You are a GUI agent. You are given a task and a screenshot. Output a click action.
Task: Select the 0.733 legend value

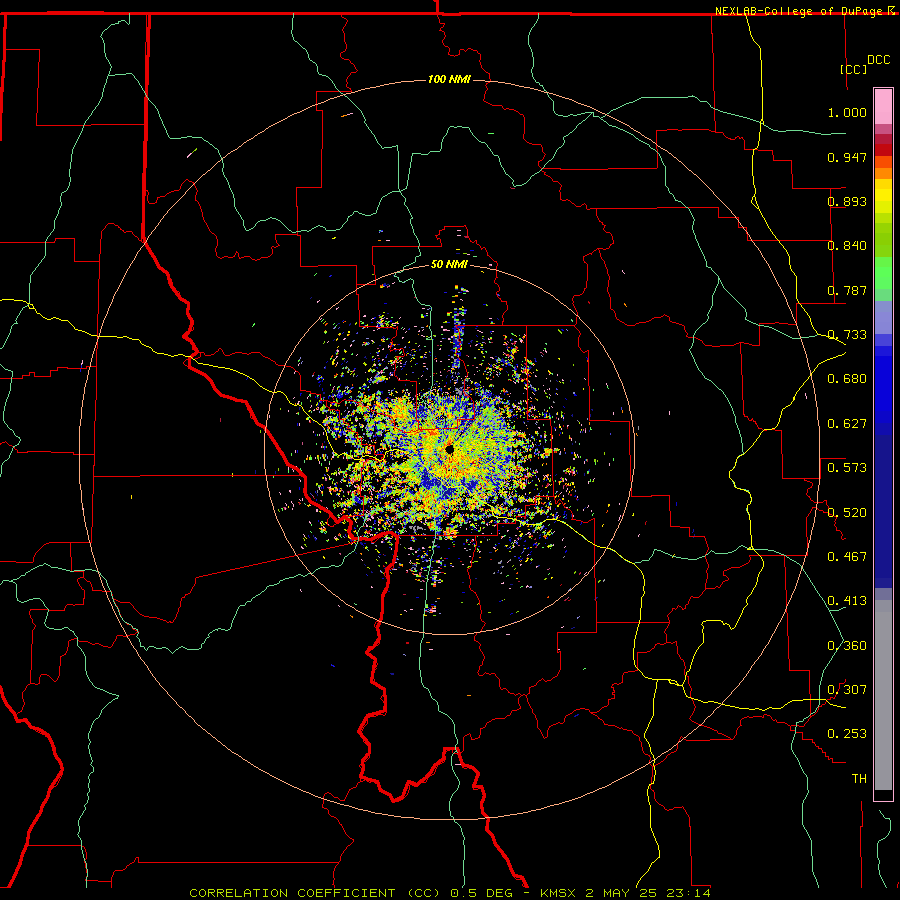click(x=847, y=335)
